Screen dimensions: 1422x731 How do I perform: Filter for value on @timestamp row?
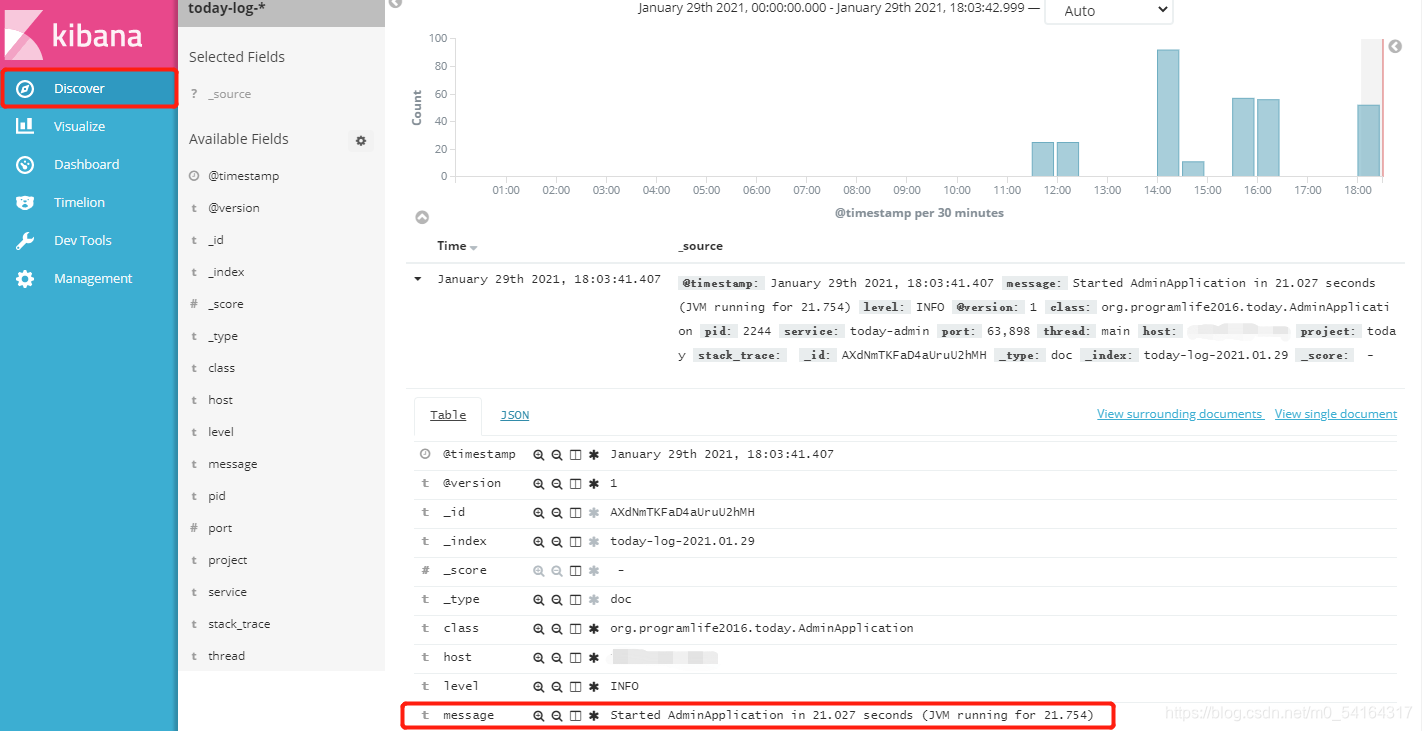click(539, 455)
